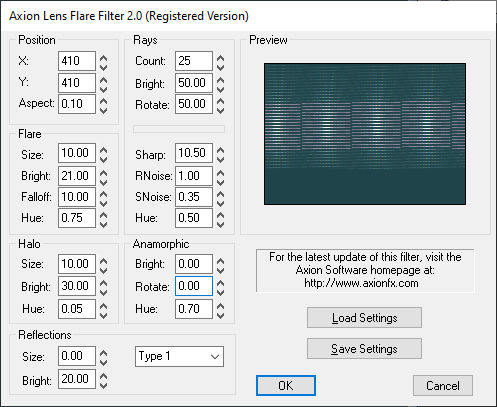Increase Rays Rotate with up arrow

click(220, 101)
